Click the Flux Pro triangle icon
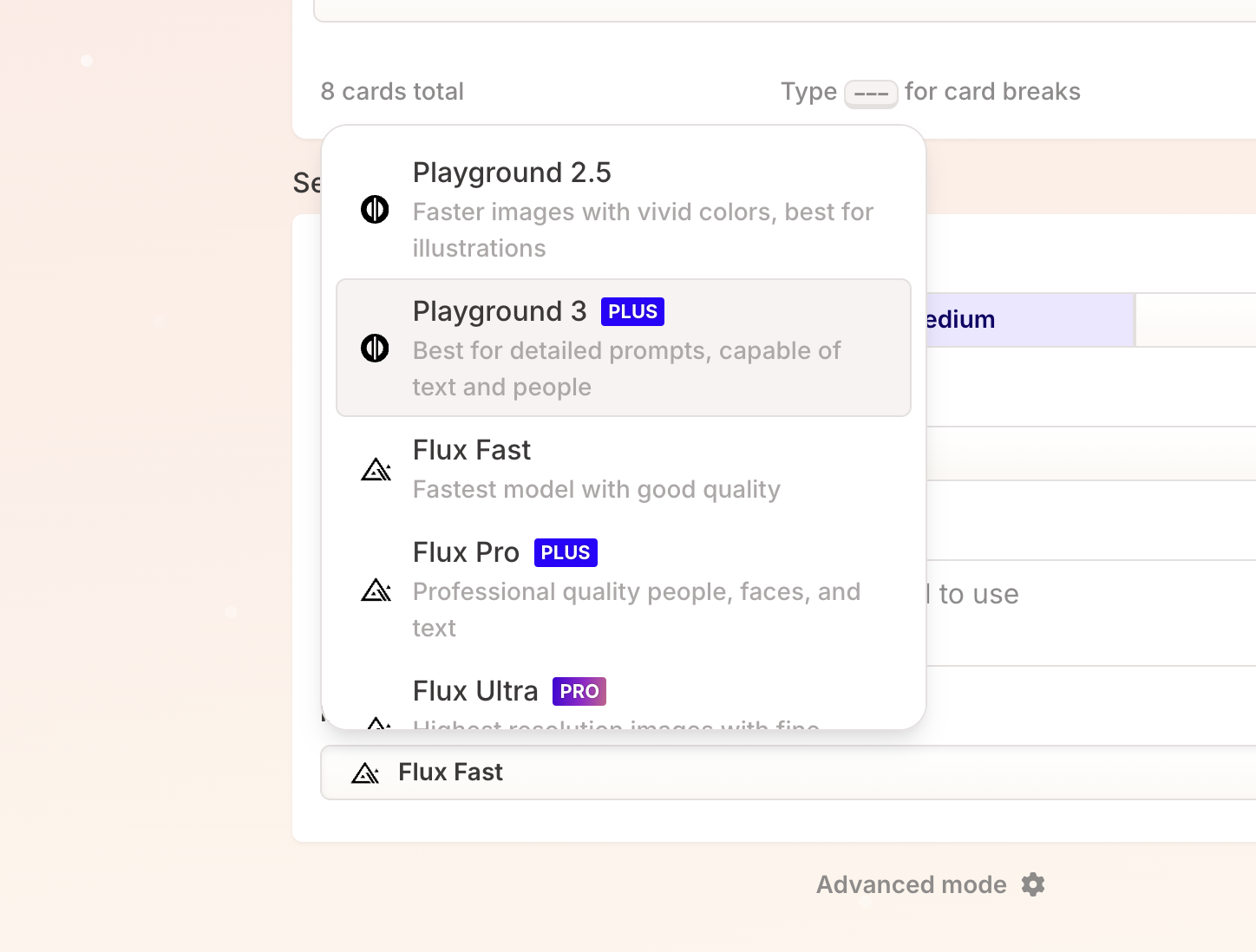The height and width of the screenshot is (952, 1256). coord(376,591)
